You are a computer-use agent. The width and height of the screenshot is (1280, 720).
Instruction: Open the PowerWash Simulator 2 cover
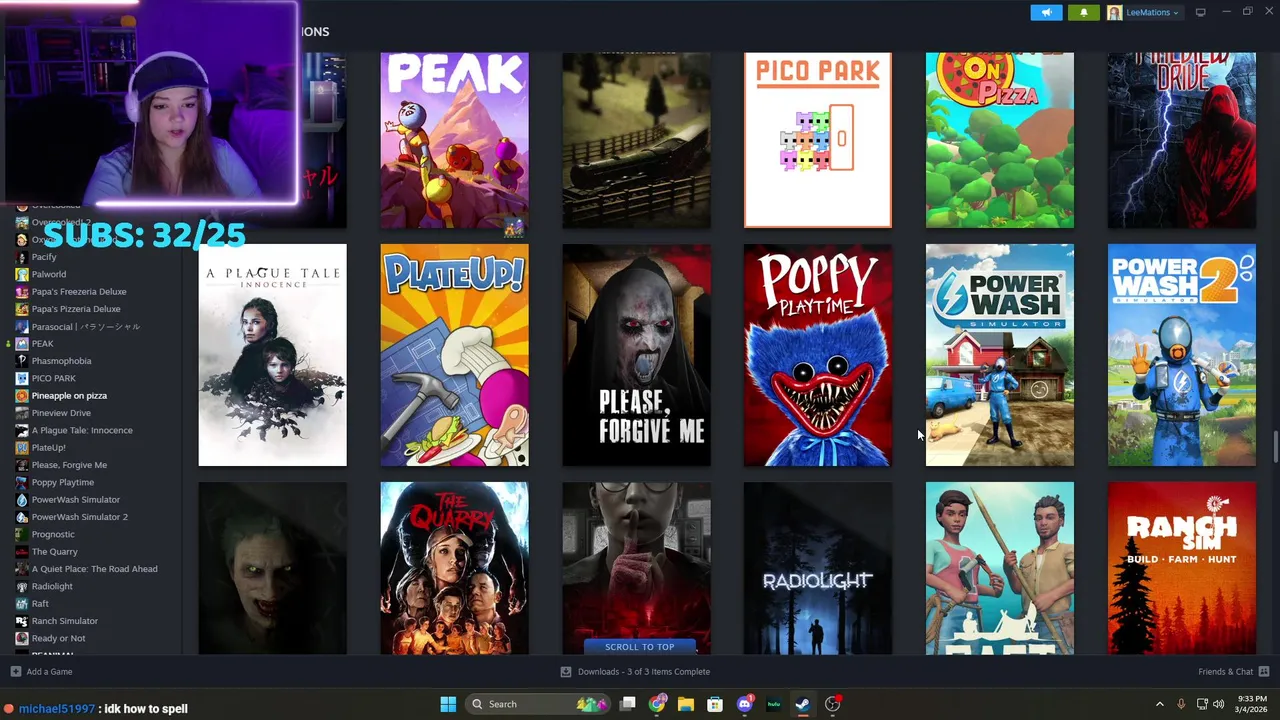1182,355
